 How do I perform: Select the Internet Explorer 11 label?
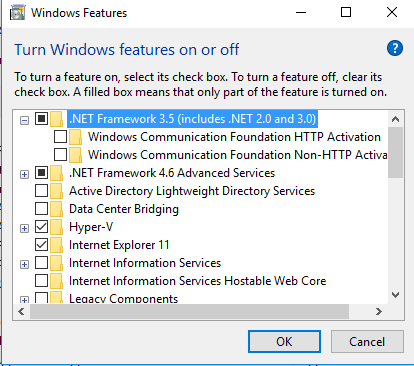pos(119,245)
